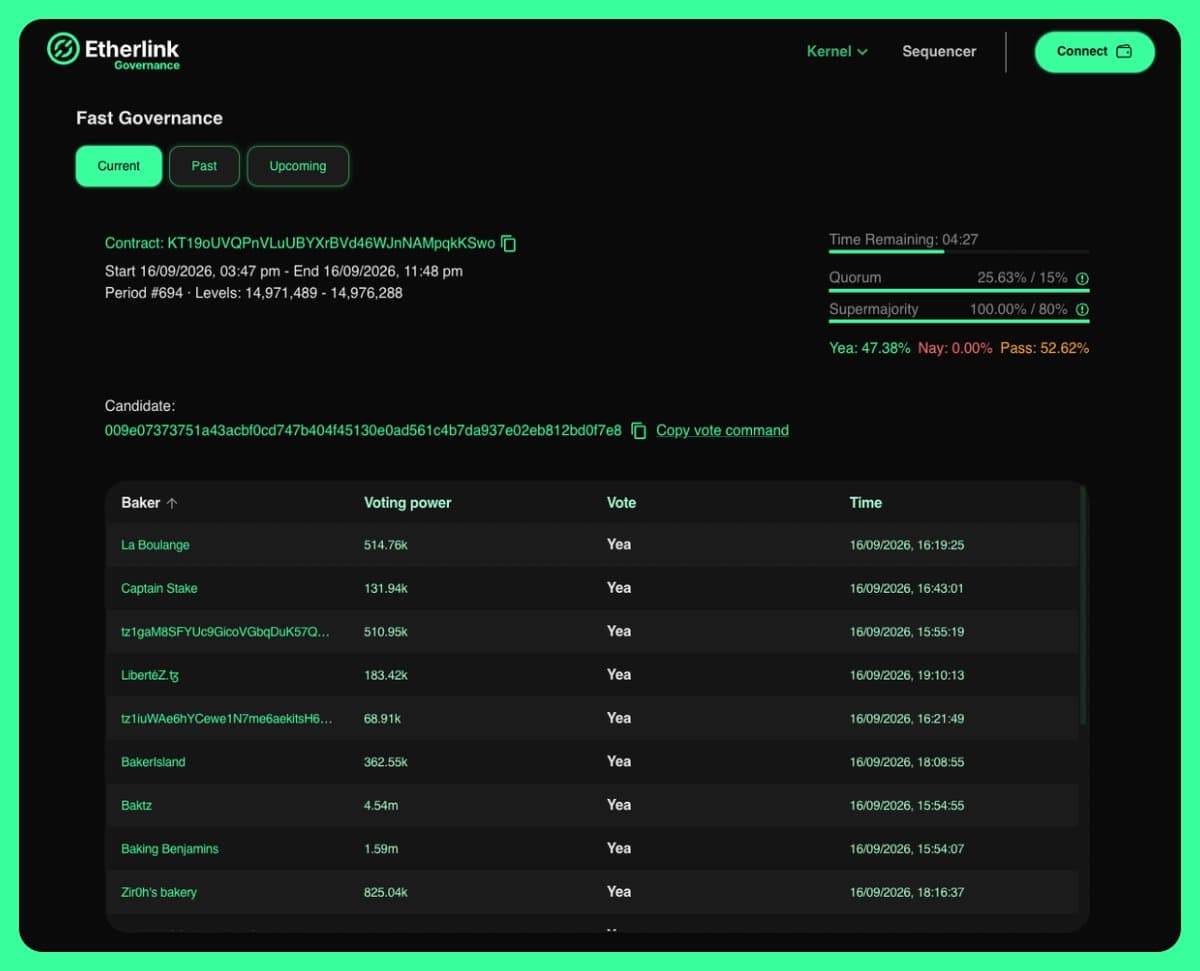
Task: Click voting power 1.59m cell
Action: (381, 848)
